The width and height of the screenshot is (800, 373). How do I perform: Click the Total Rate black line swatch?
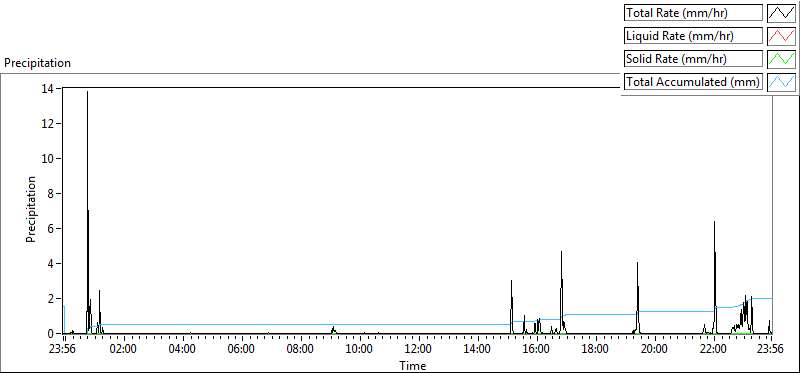782,13
